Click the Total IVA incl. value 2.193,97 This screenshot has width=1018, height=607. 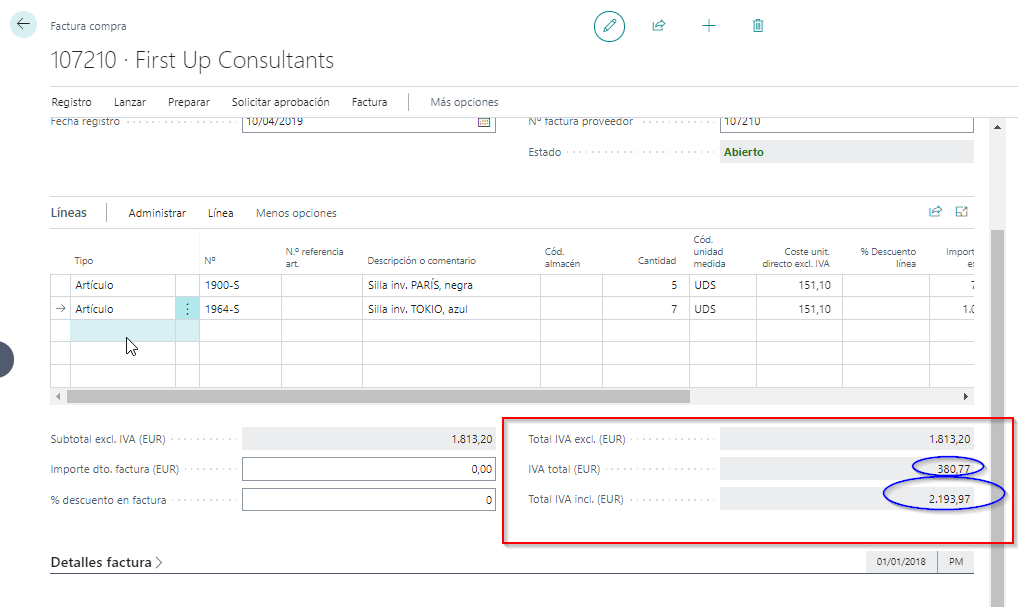(x=950, y=499)
